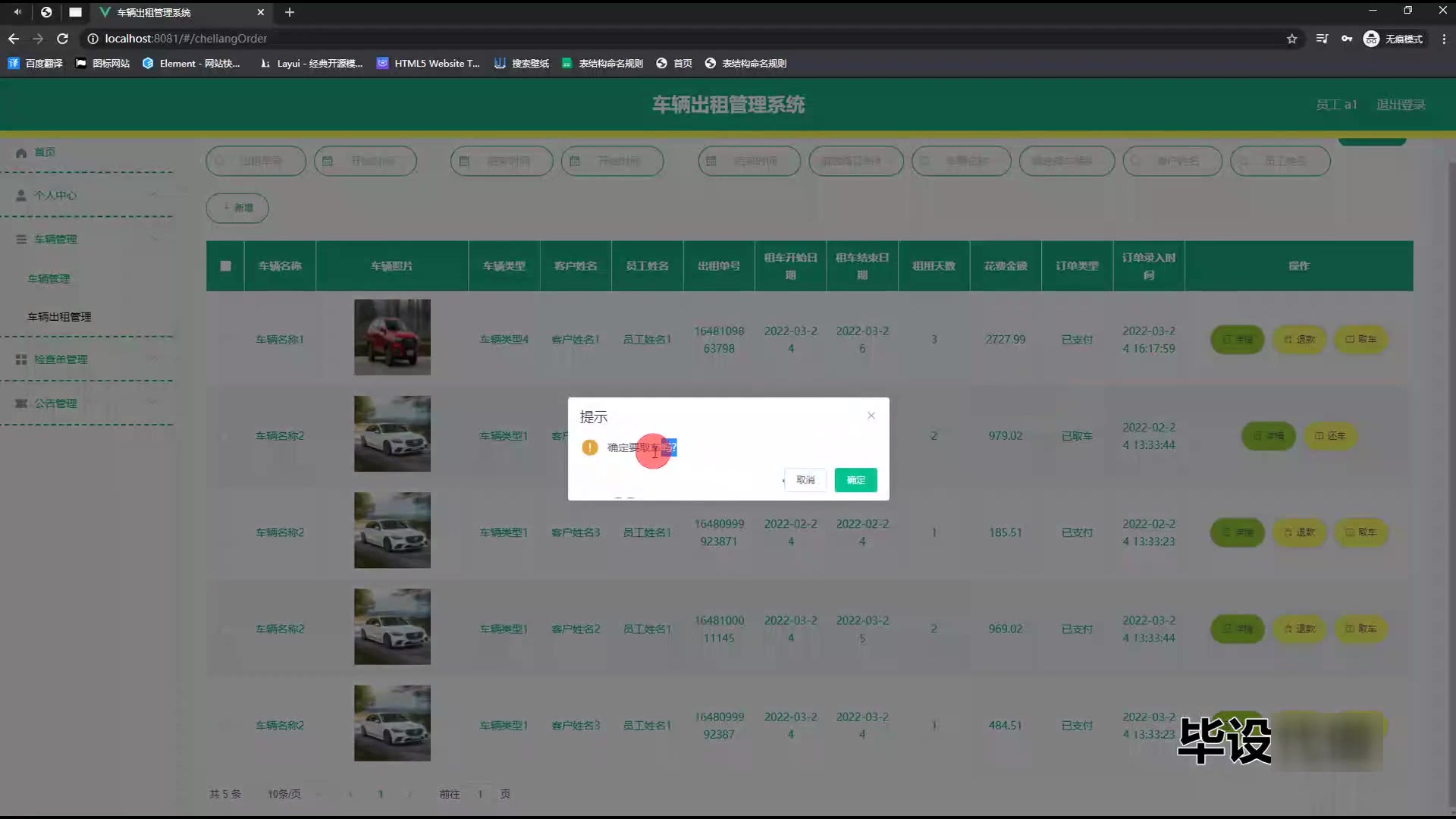
Task: View site information icon in address bar
Action: 93,39
